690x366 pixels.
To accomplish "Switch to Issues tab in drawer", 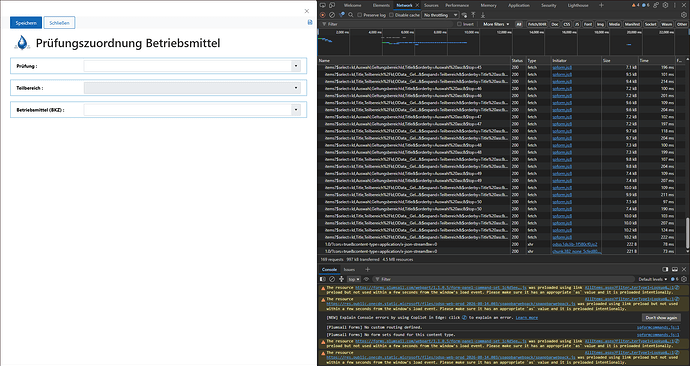I will pos(349,269).
